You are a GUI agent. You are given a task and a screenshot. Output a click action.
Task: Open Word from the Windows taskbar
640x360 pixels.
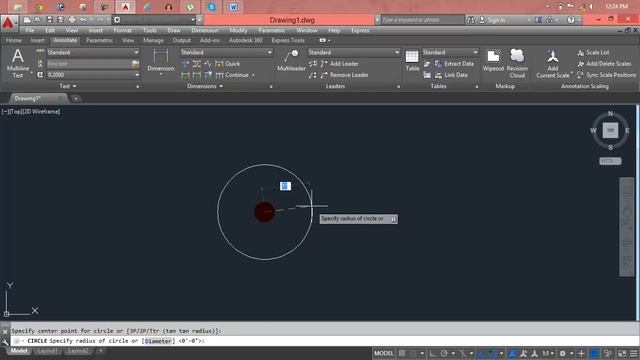click(233, 7)
